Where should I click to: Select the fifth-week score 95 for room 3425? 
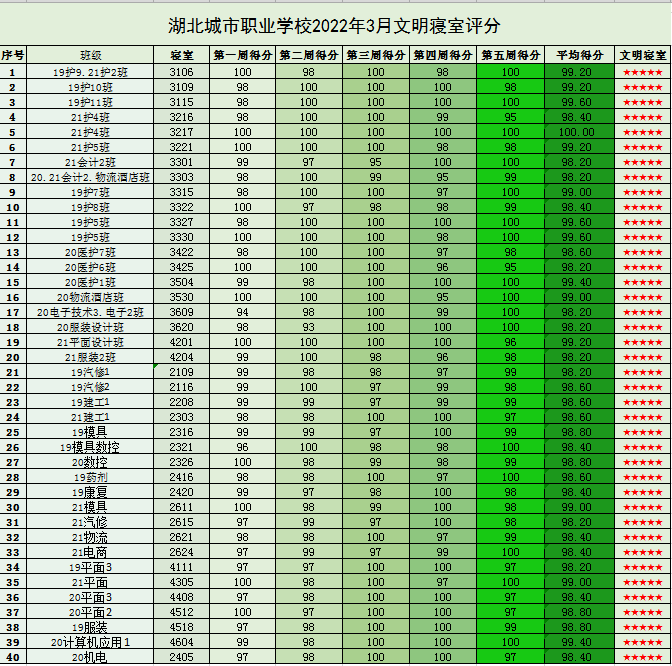point(510,267)
